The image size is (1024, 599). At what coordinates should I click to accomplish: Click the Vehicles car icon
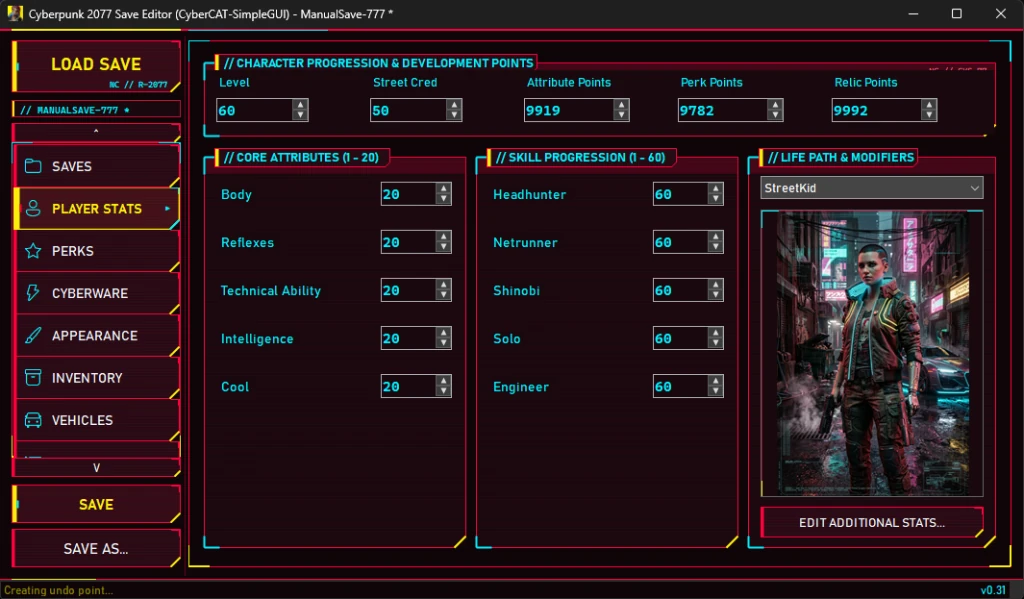33,420
